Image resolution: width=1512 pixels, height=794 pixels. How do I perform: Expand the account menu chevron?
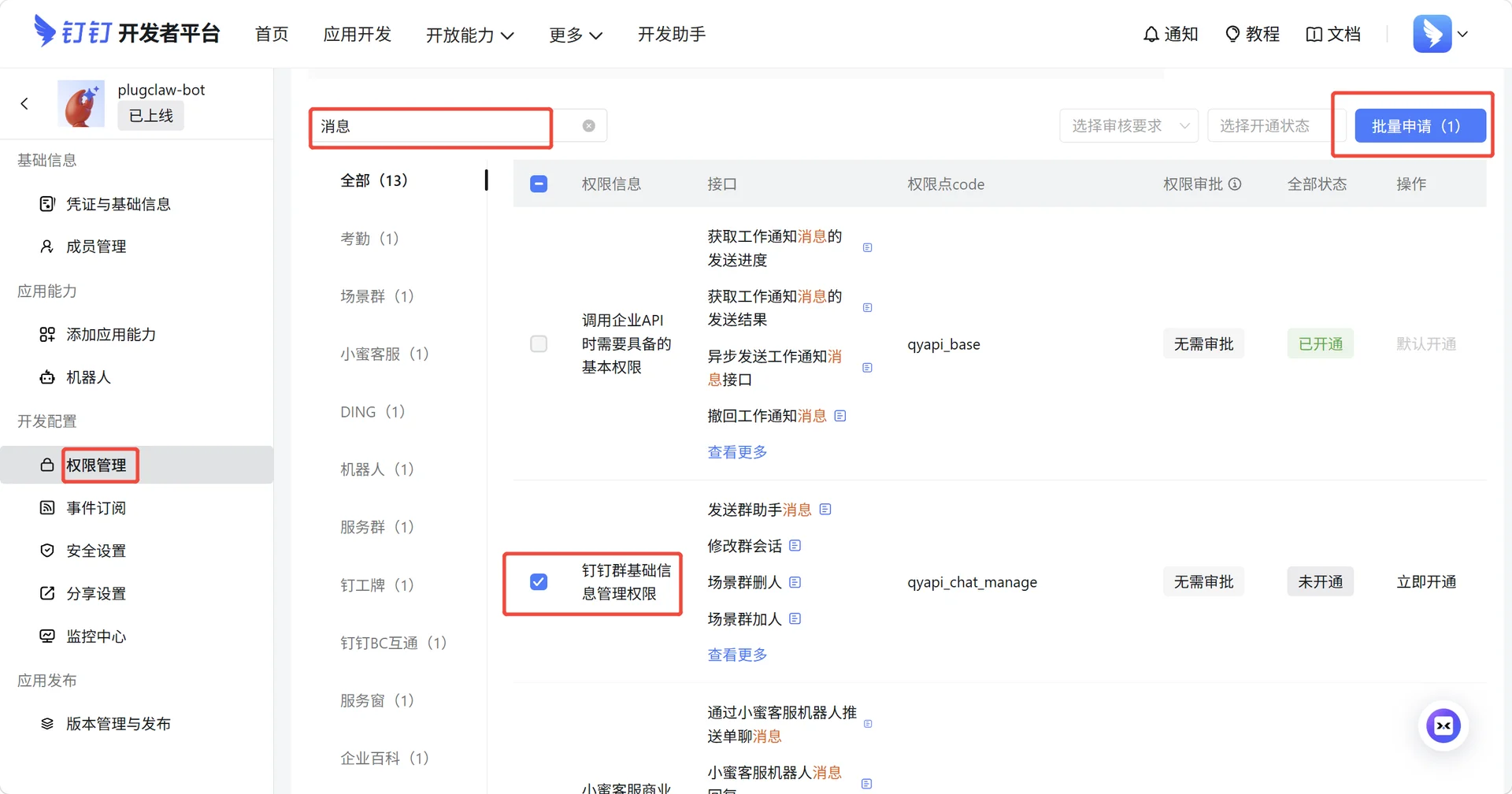click(x=1462, y=34)
